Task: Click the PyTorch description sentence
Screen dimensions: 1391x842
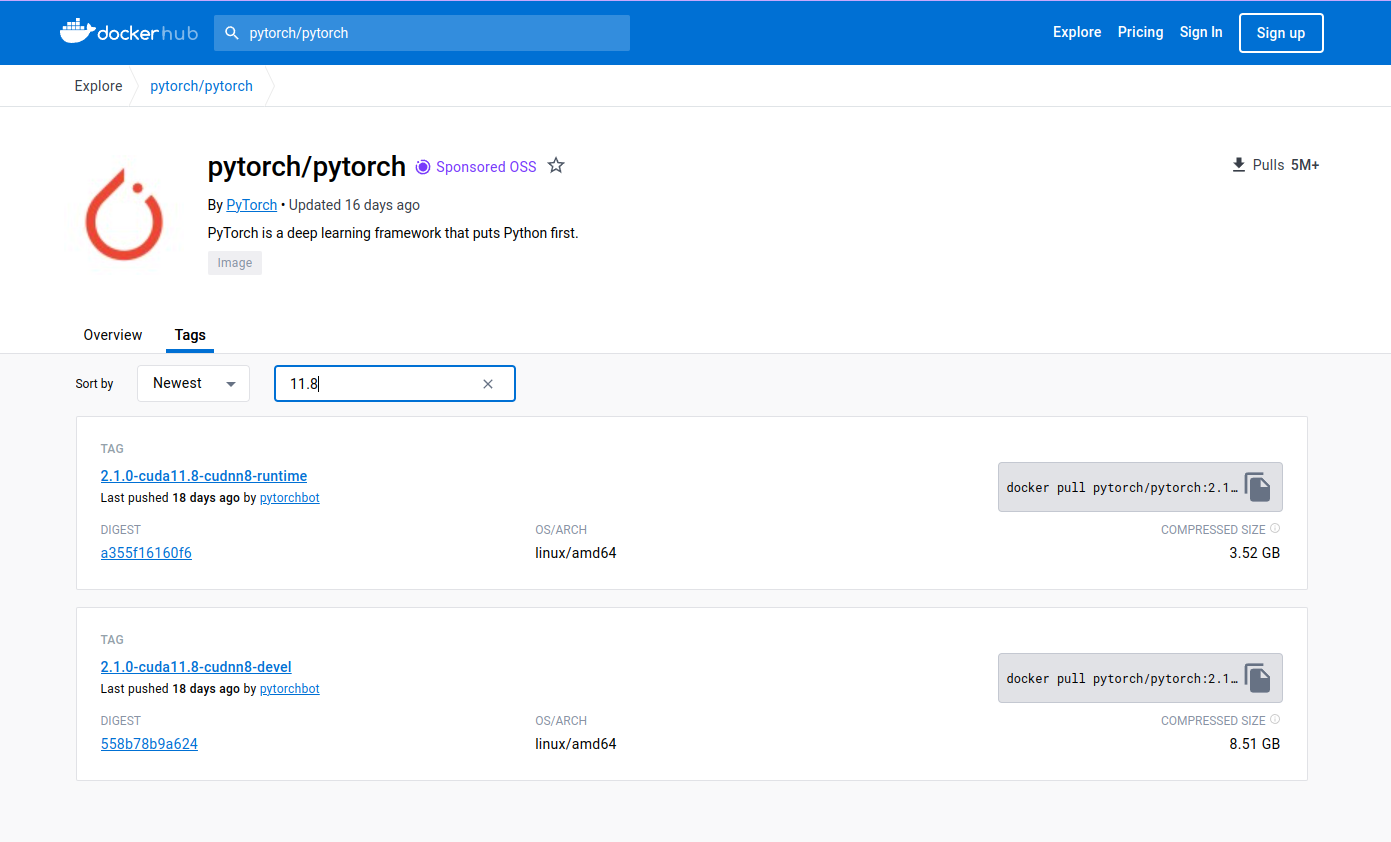Action: 393,233
